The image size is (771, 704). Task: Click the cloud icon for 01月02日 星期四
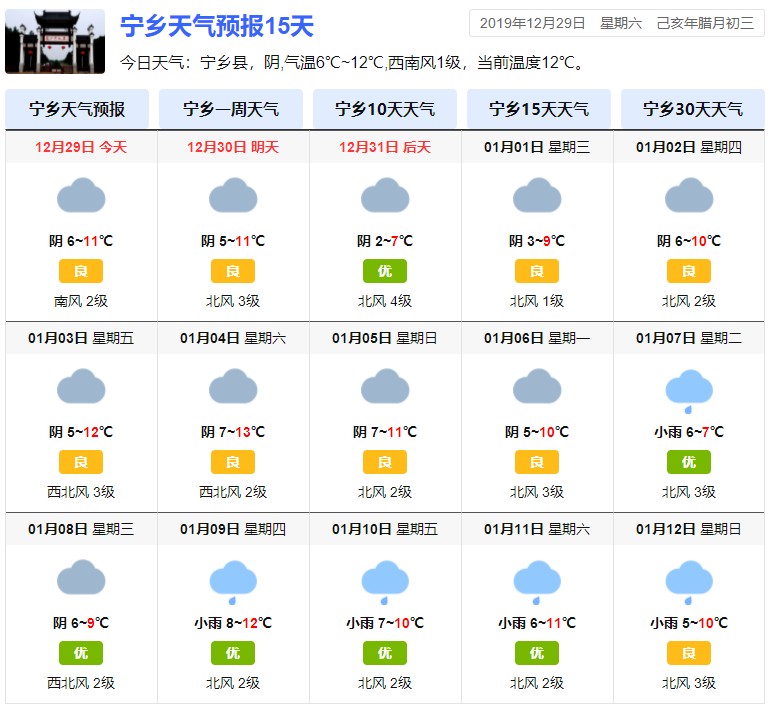[x=689, y=195]
